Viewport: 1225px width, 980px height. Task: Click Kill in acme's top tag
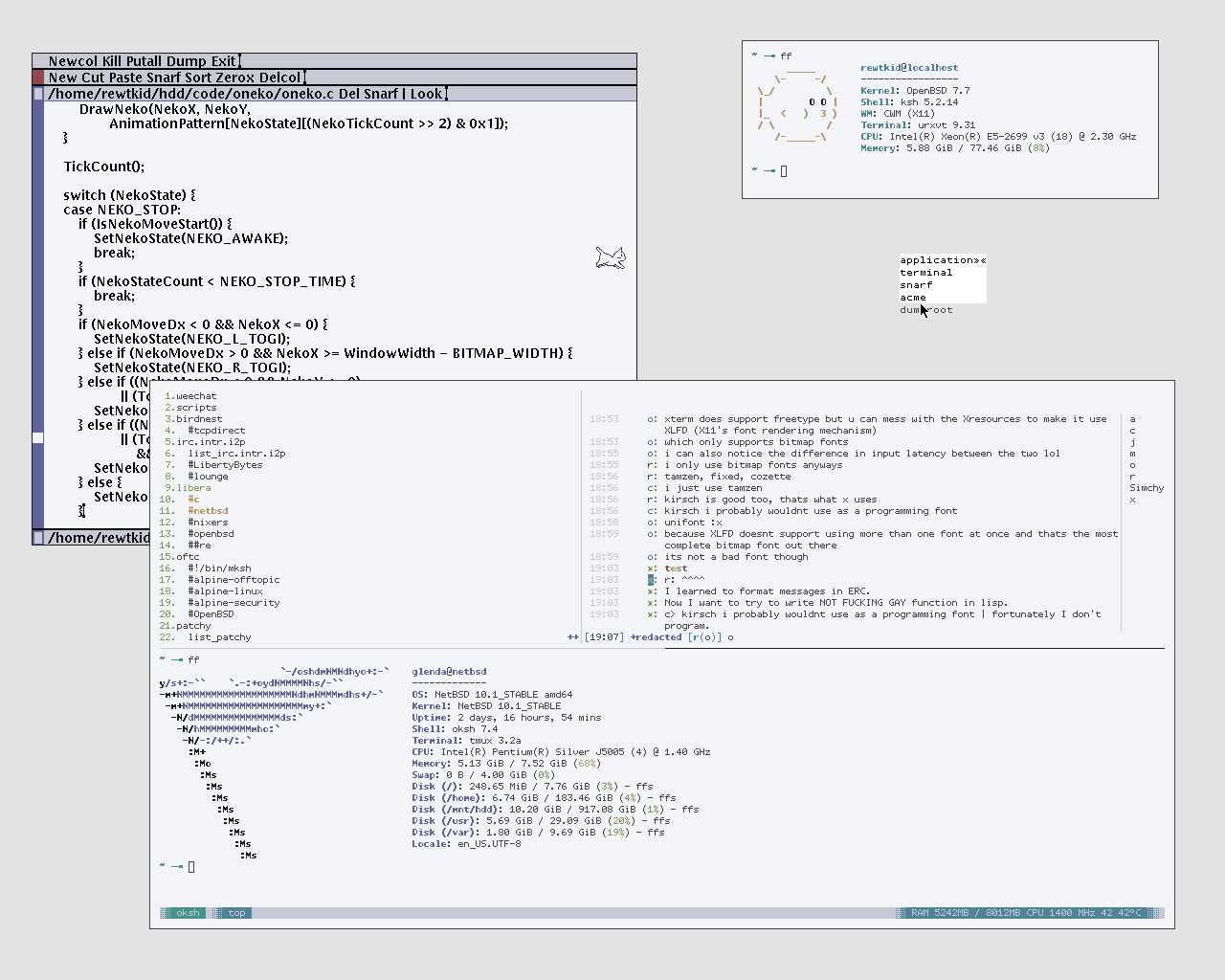click(x=112, y=61)
